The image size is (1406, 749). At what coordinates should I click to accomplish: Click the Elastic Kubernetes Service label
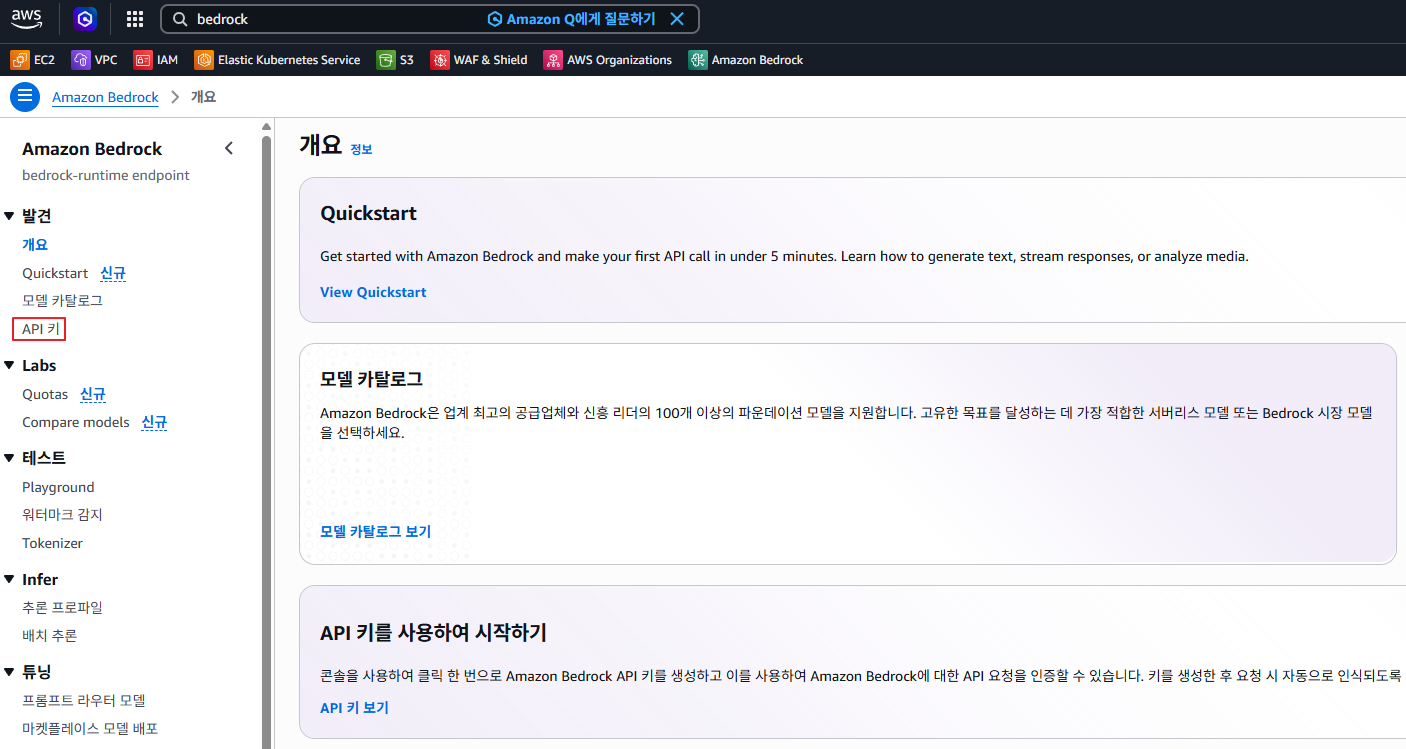coord(289,60)
